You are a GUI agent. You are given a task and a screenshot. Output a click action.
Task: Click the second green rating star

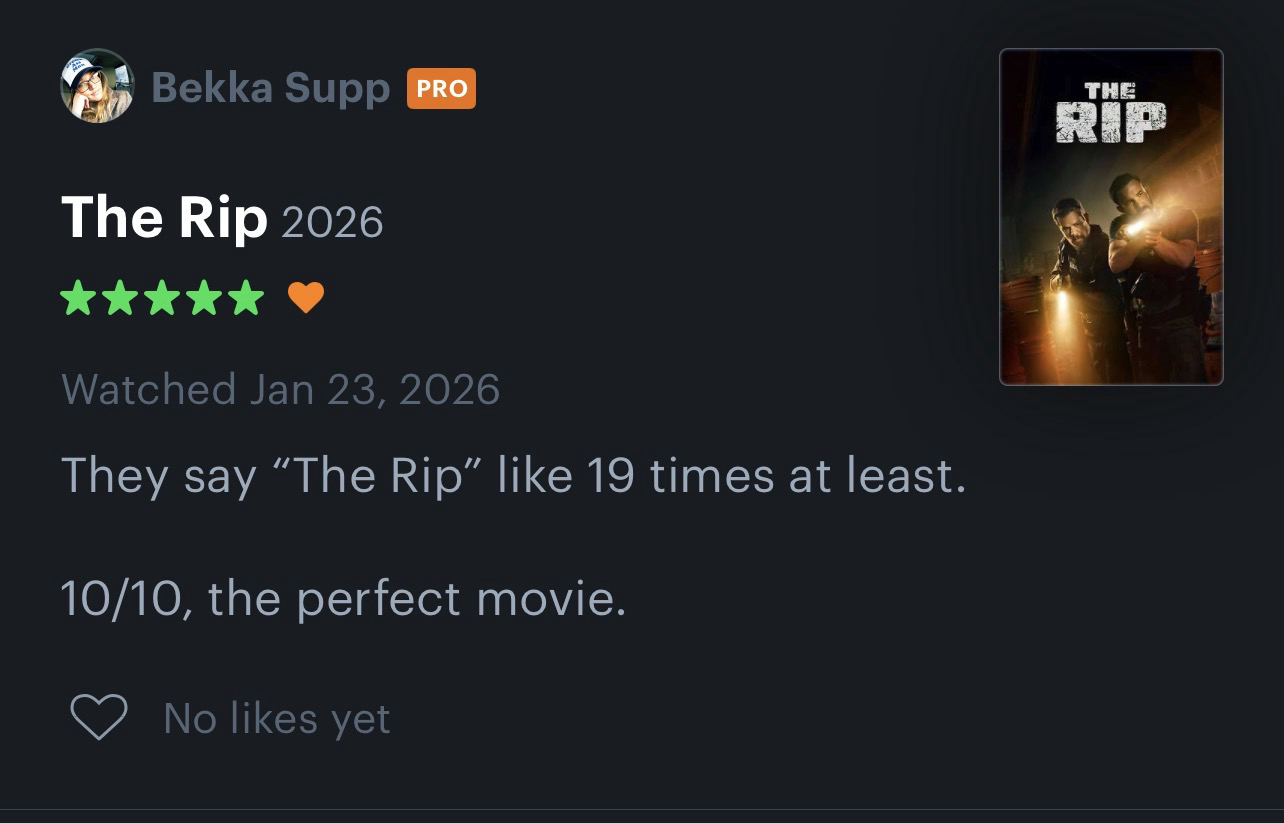point(120,297)
